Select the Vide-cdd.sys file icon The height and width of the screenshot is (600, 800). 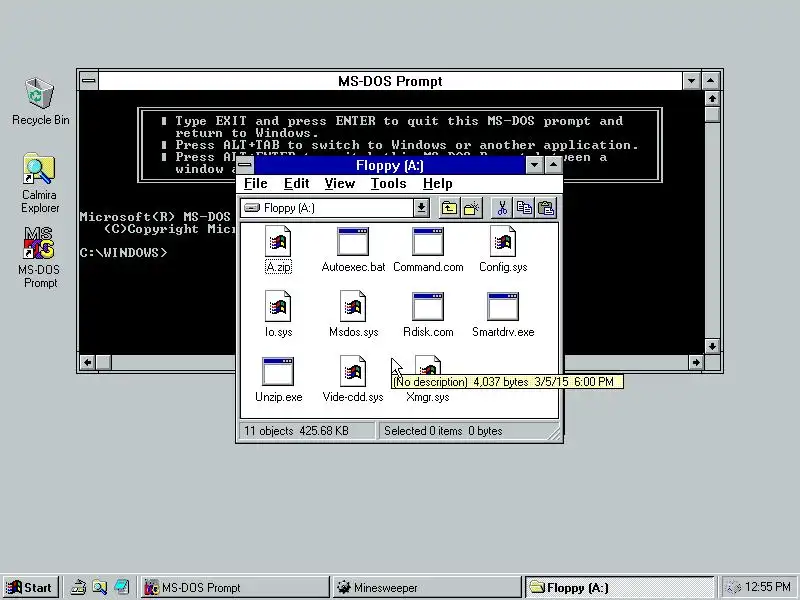coord(353,371)
